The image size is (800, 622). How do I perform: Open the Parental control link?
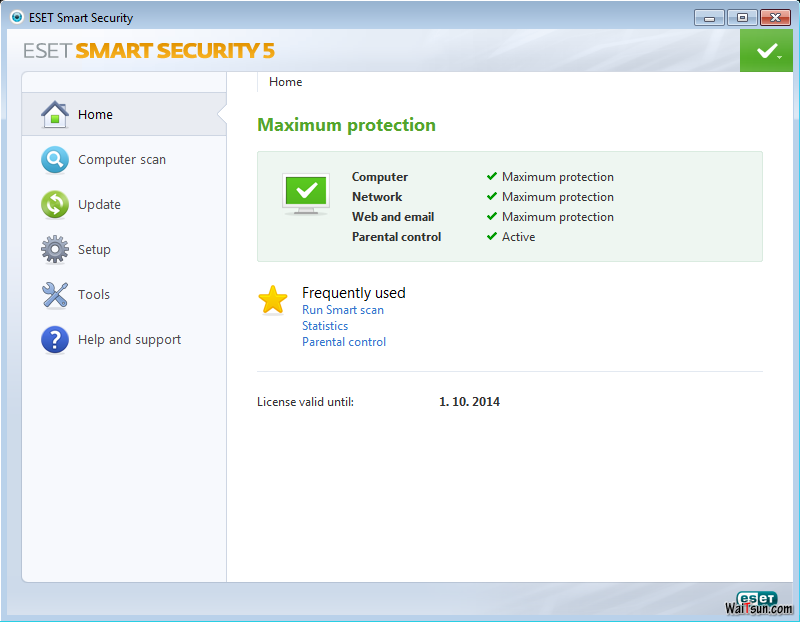click(x=344, y=342)
